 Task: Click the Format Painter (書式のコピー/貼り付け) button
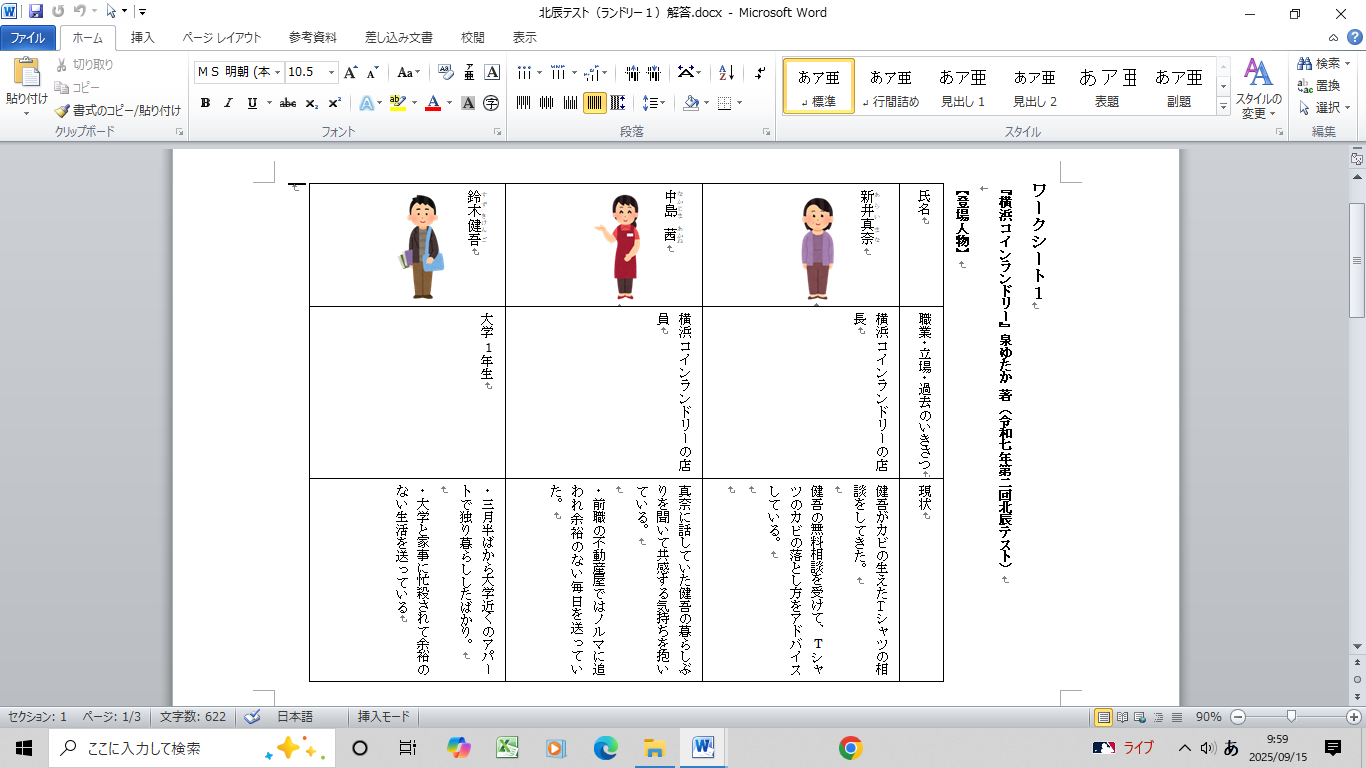[118, 110]
